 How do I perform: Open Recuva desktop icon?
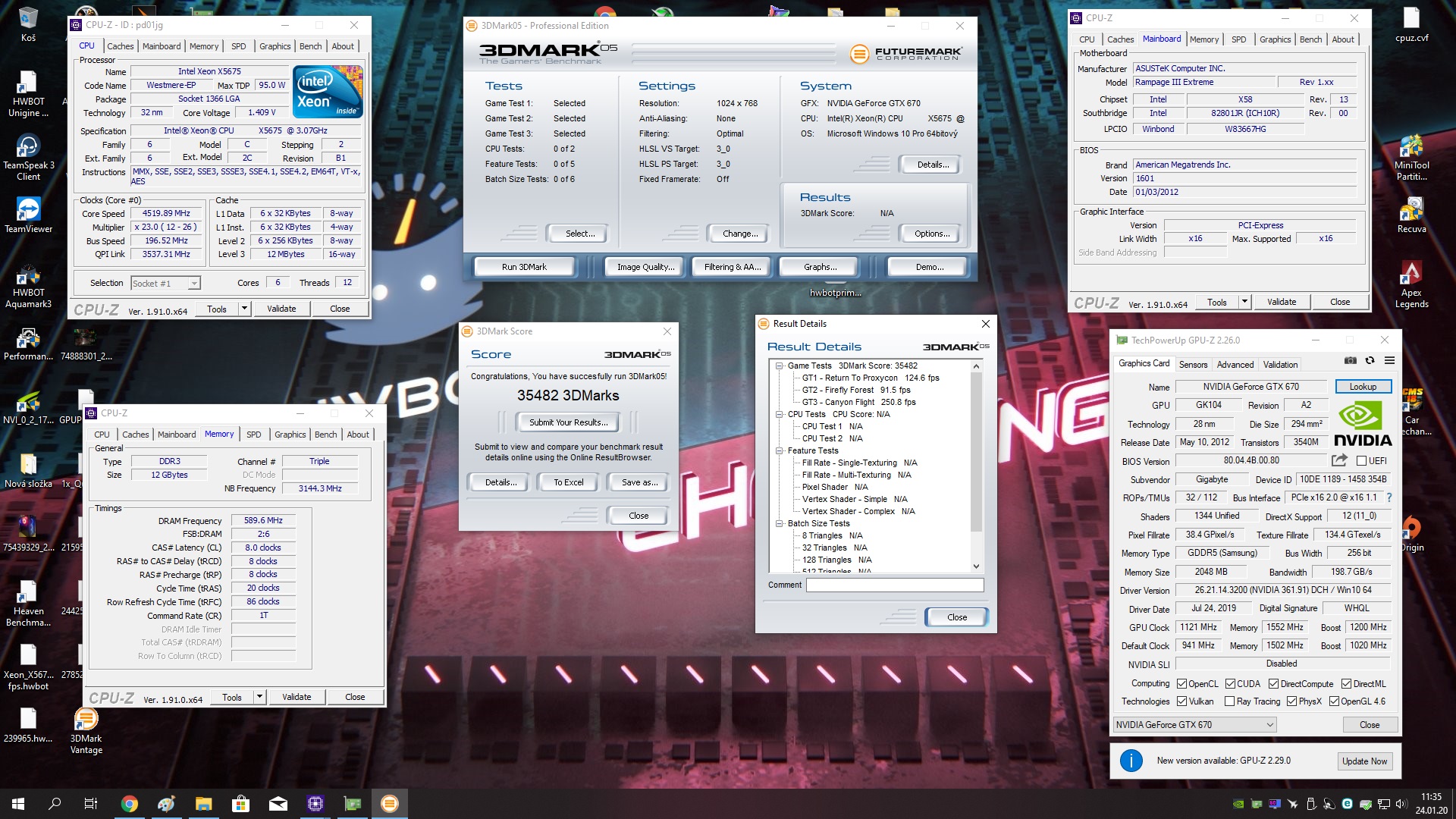click(x=1411, y=215)
